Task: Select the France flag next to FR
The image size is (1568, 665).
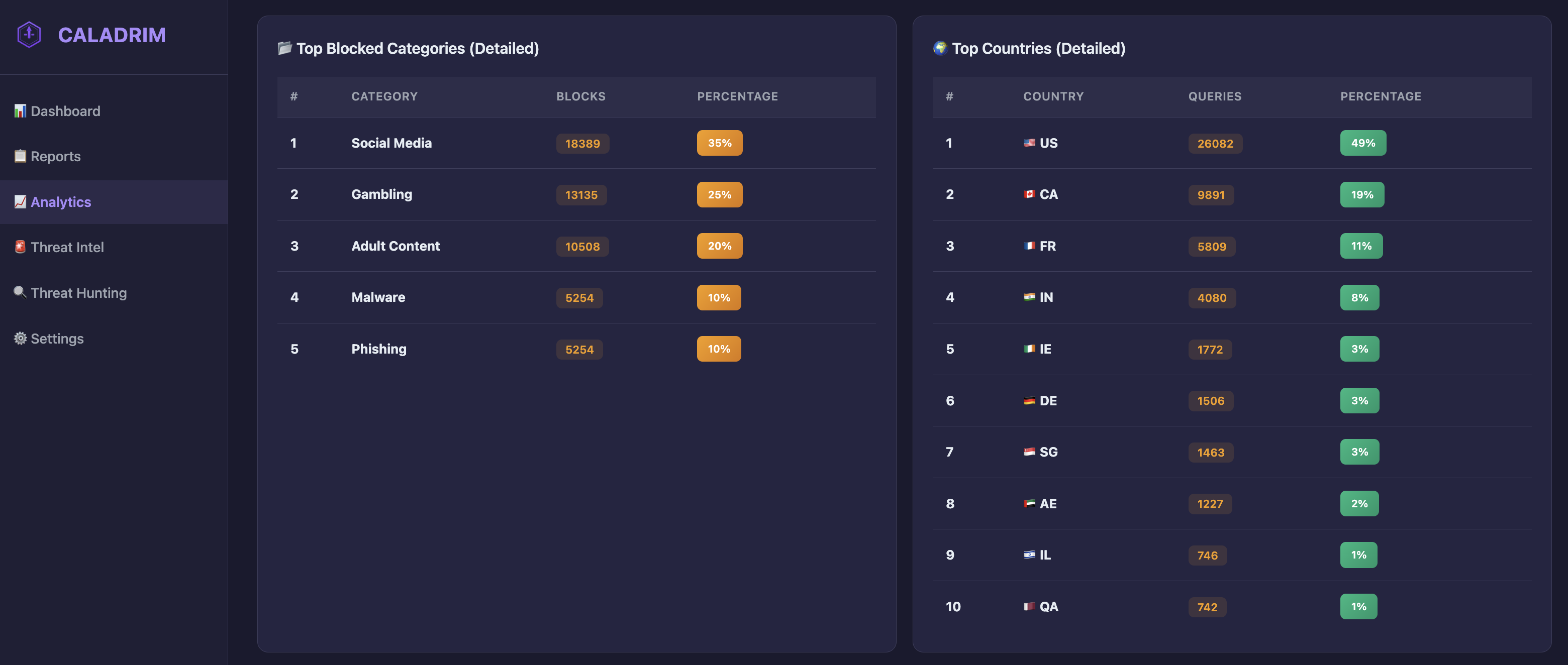Action: tap(1029, 246)
